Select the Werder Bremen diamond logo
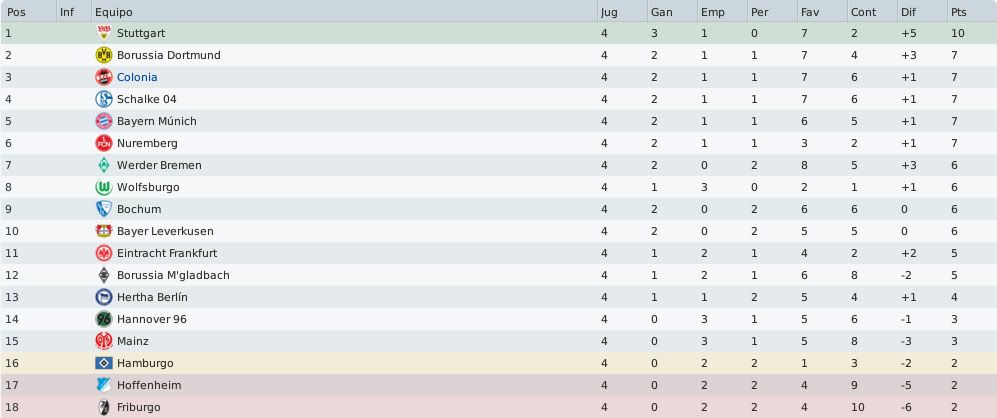The image size is (997, 418). [x=104, y=165]
